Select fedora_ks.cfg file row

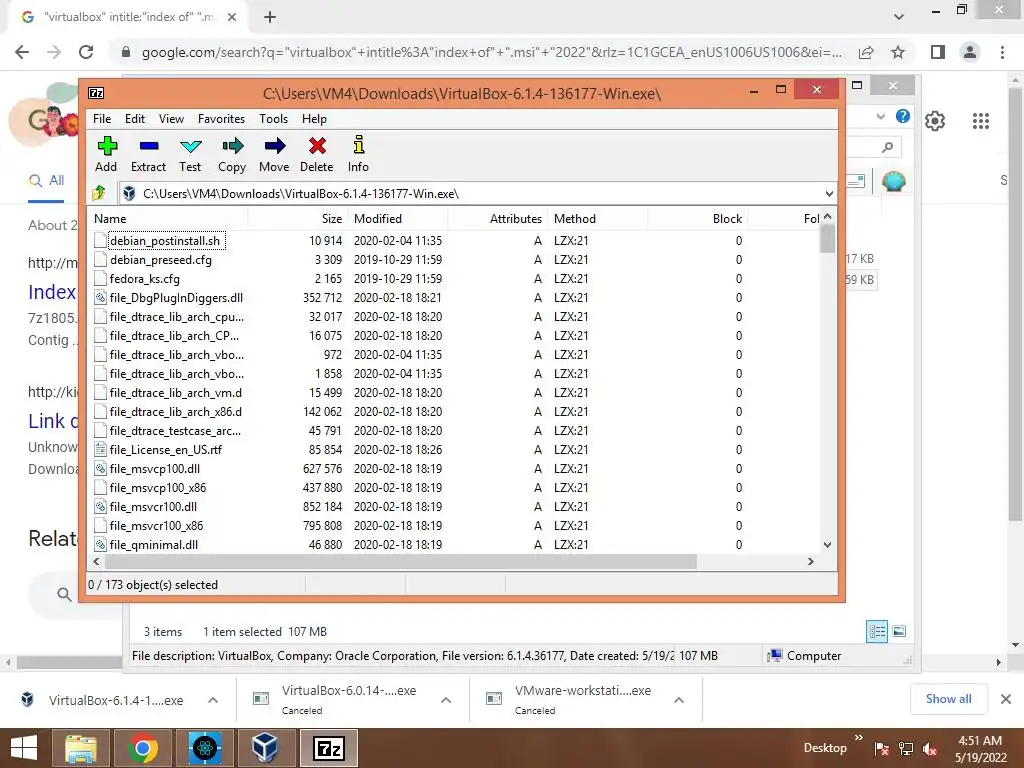453,279
